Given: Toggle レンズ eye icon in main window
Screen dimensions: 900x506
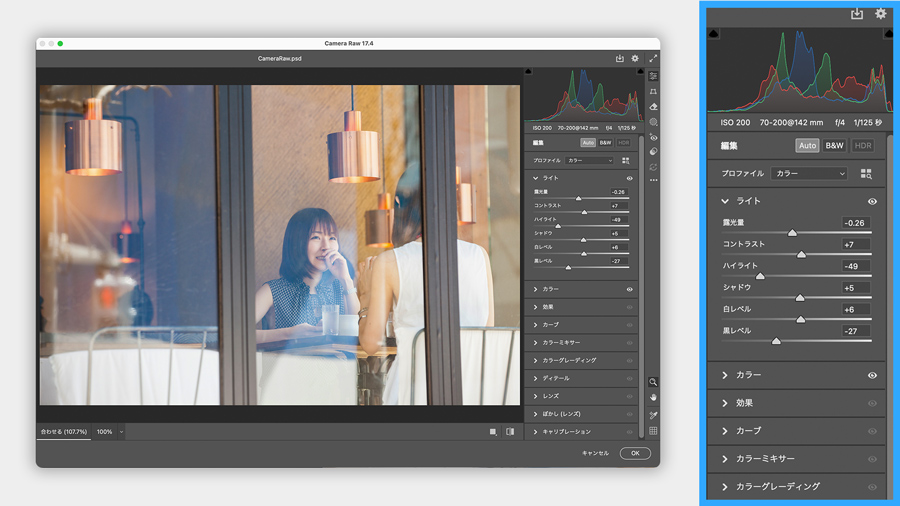Looking at the screenshot, I should click(x=630, y=396).
